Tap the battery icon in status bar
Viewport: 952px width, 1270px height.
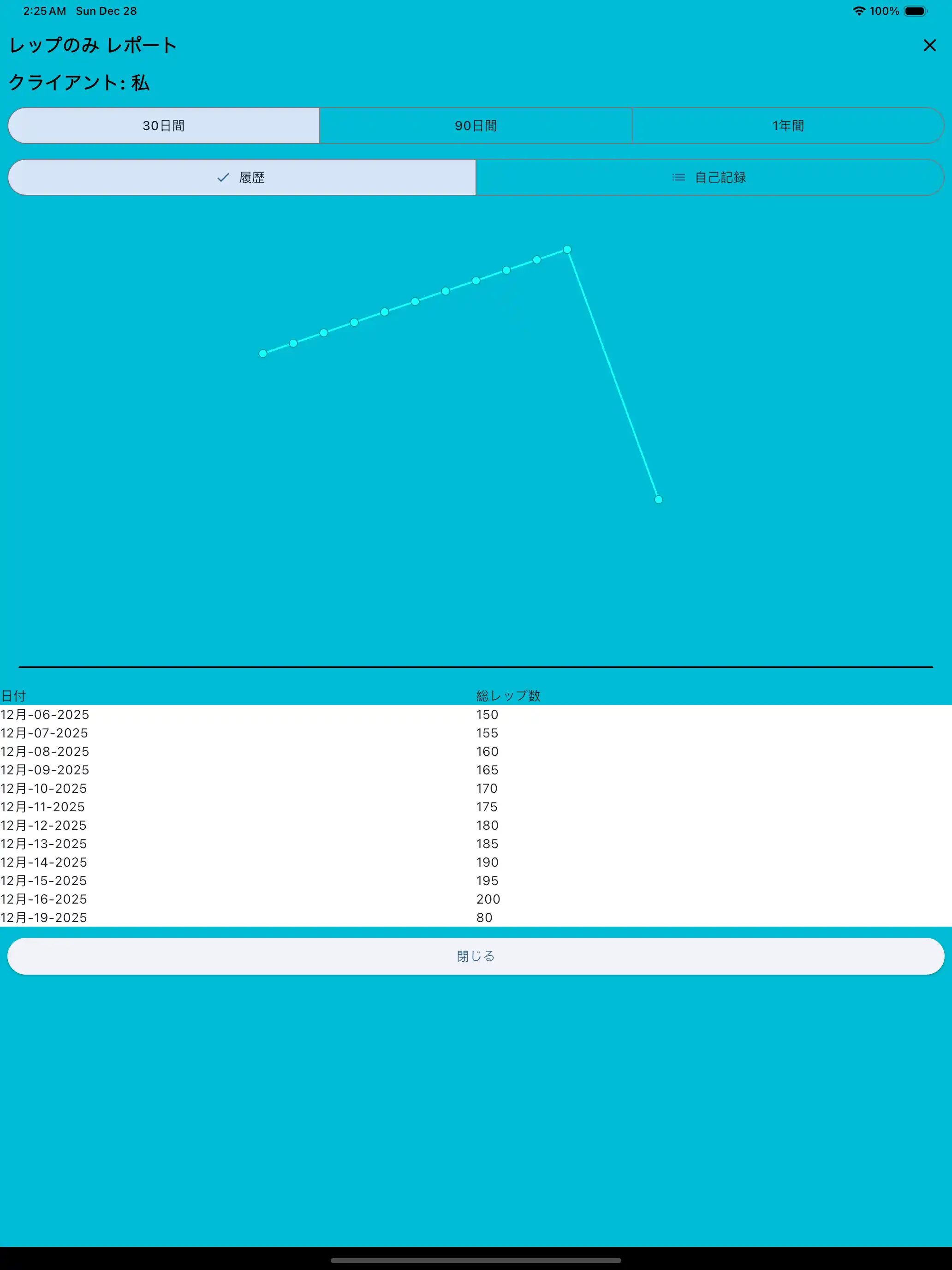[x=915, y=11]
